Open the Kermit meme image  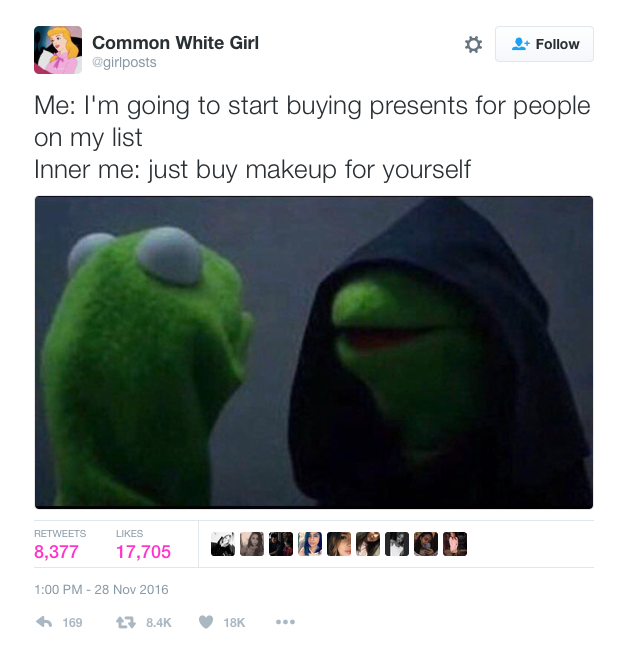click(314, 352)
